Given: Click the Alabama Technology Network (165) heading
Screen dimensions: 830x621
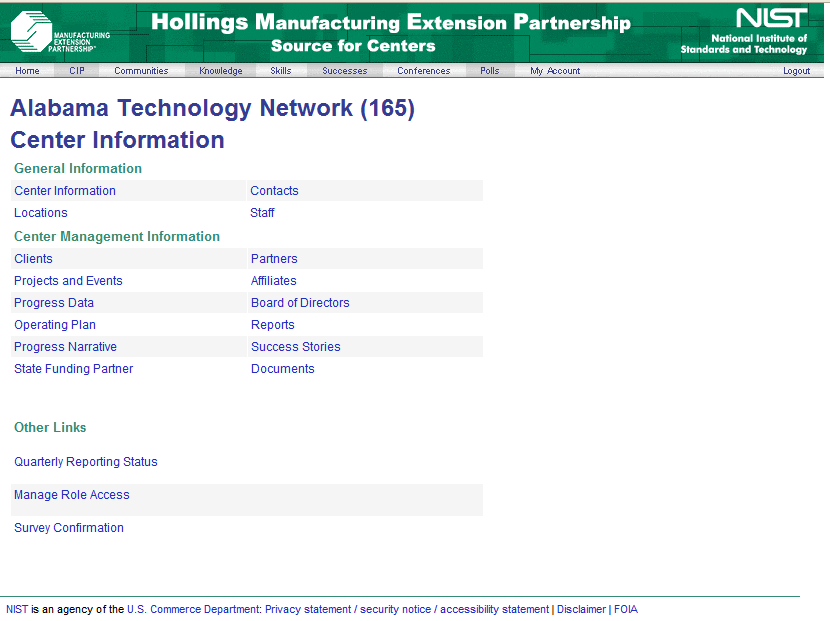Looking at the screenshot, I should (x=212, y=109).
